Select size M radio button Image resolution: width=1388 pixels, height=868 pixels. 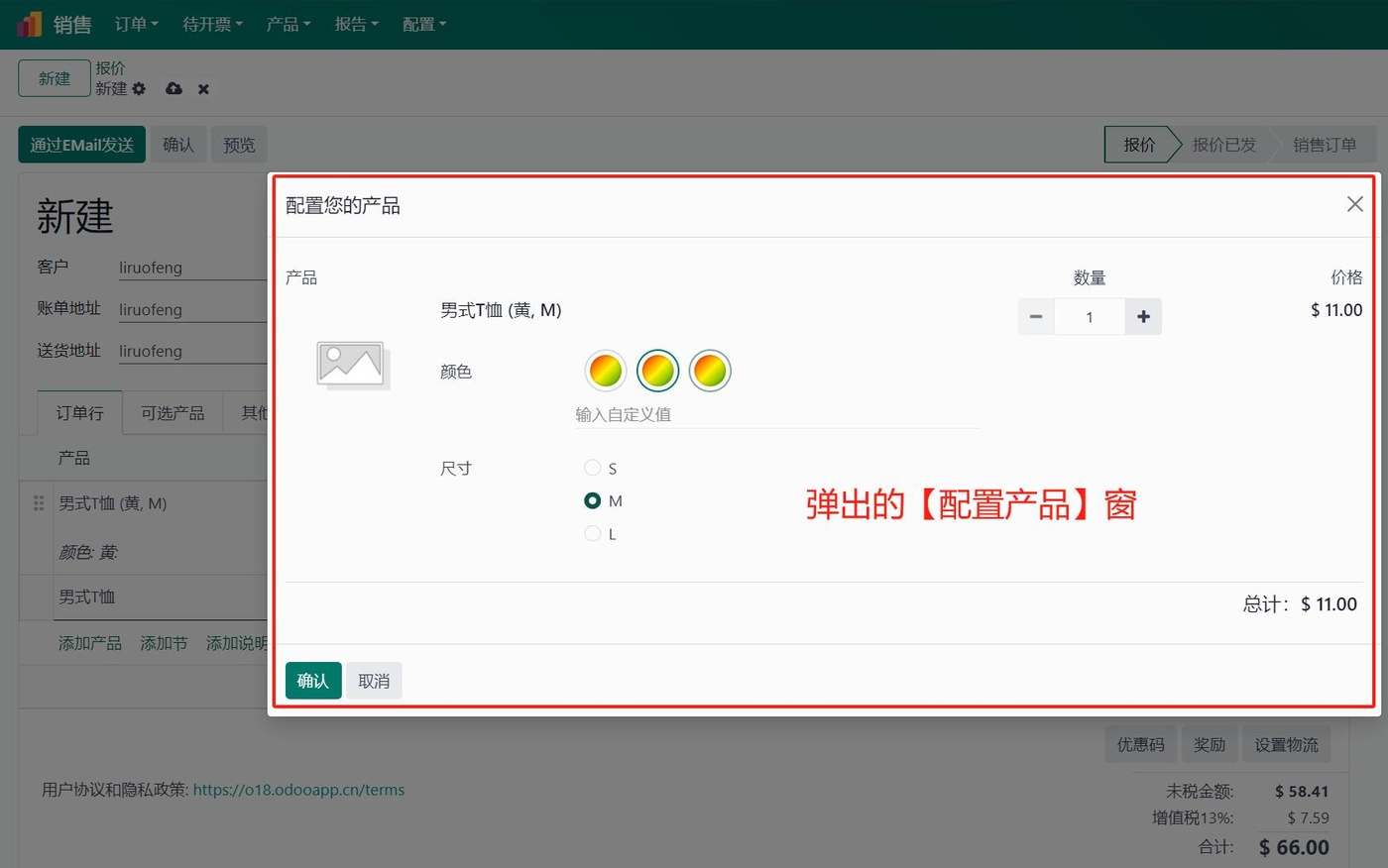pyautogui.click(x=592, y=500)
